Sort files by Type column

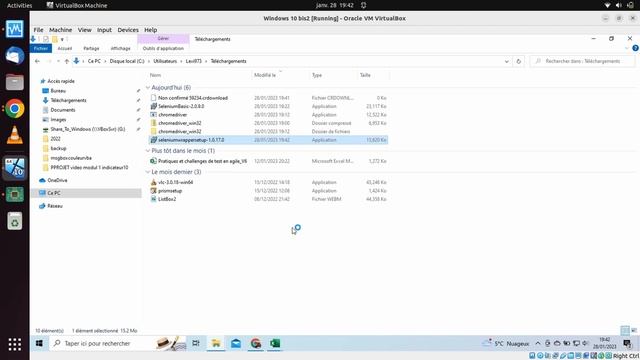317,75
